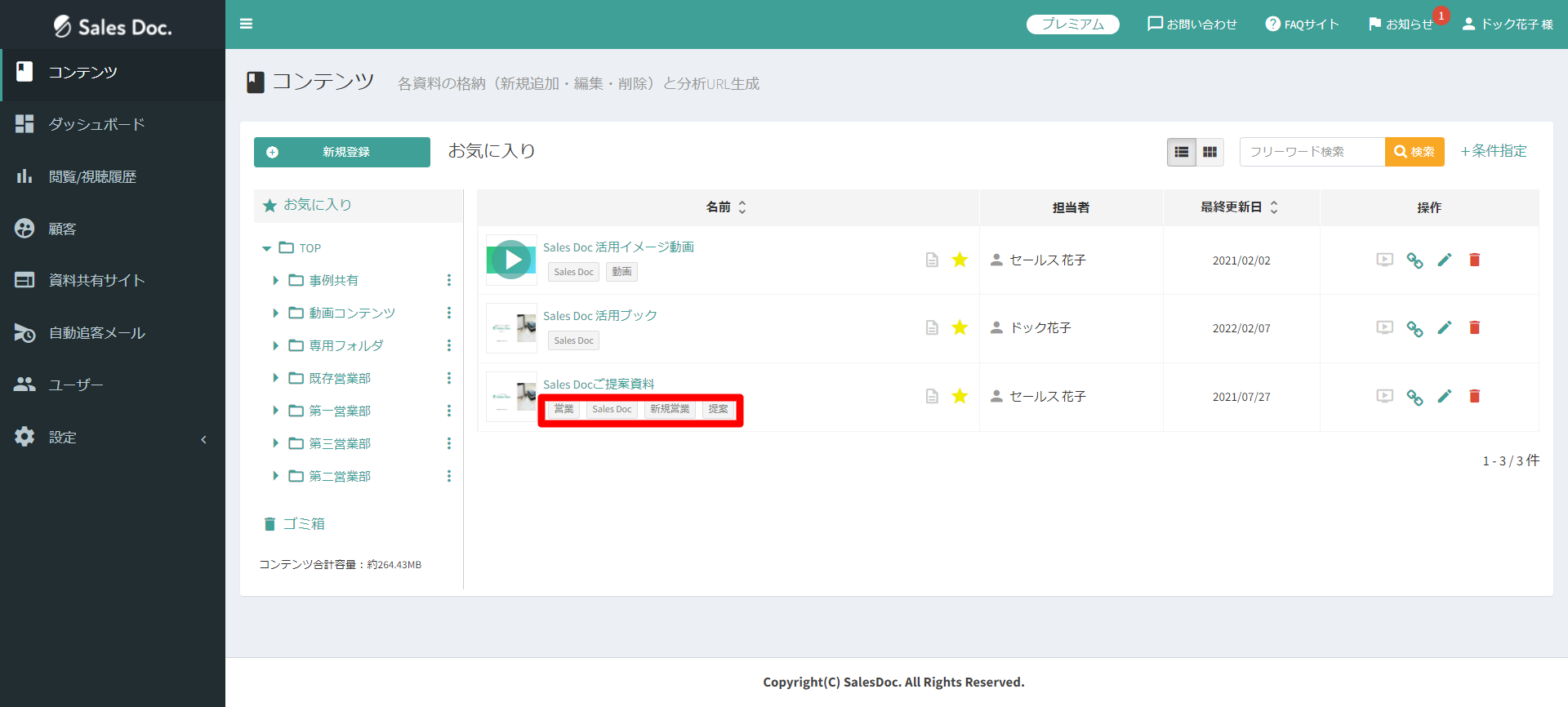
Task: Open options menu for 第一営業部 folder
Action: (x=448, y=411)
